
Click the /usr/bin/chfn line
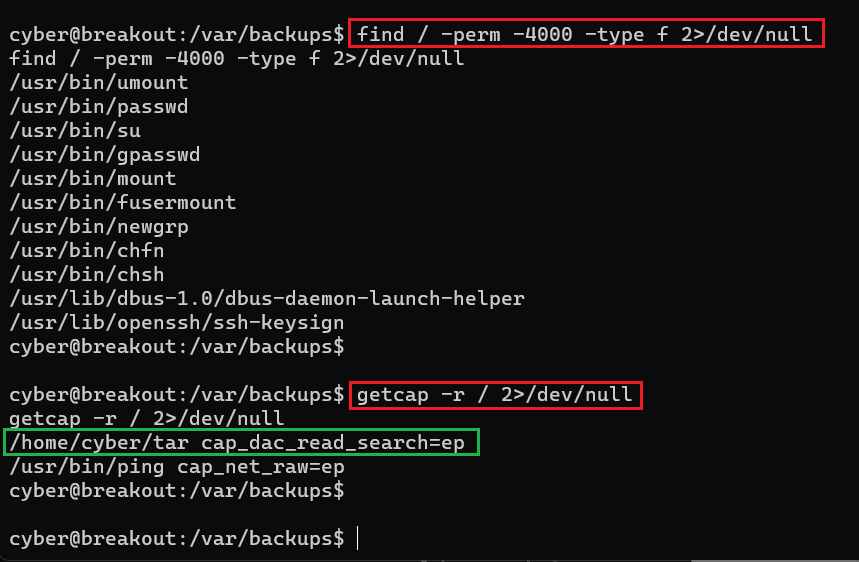tap(86, 250)
